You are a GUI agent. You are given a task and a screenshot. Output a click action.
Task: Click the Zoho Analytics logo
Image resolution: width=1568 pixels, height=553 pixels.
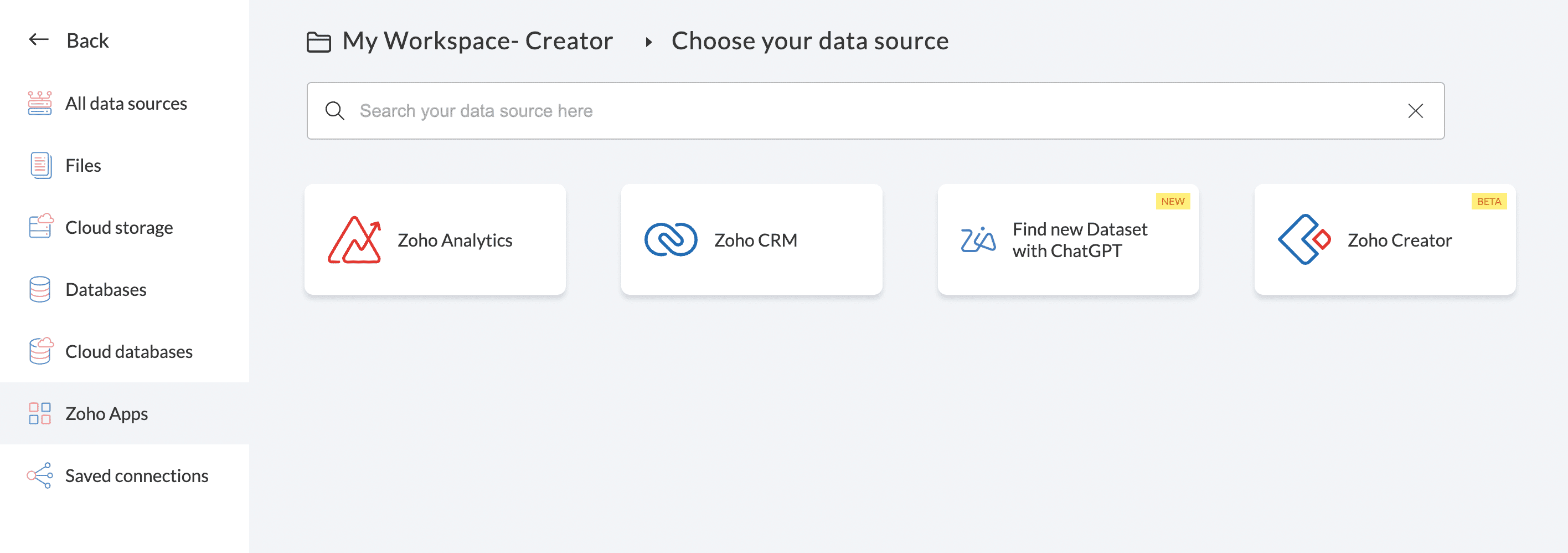354,240
